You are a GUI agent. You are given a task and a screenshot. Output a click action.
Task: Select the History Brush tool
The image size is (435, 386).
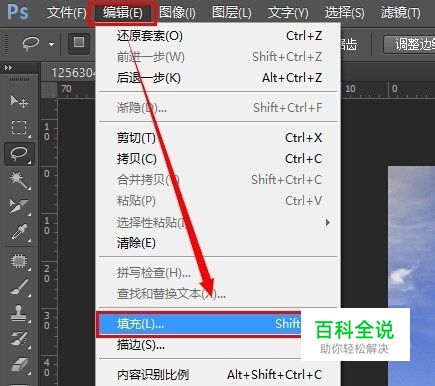pos(19,339)
